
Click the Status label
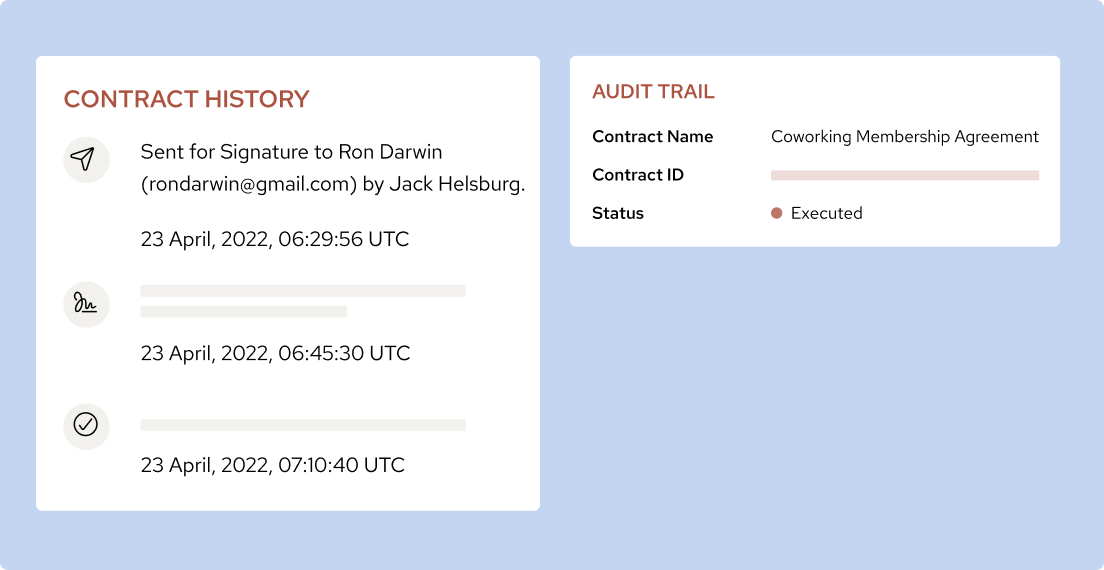tap(618, 213)
